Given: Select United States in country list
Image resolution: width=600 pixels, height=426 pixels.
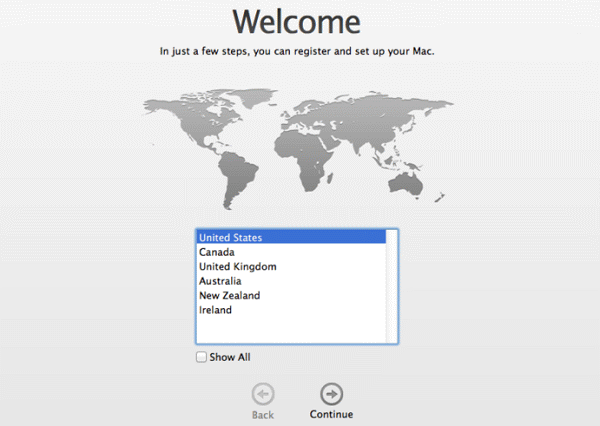Looking at the screenshot, I should pos(291,237).
